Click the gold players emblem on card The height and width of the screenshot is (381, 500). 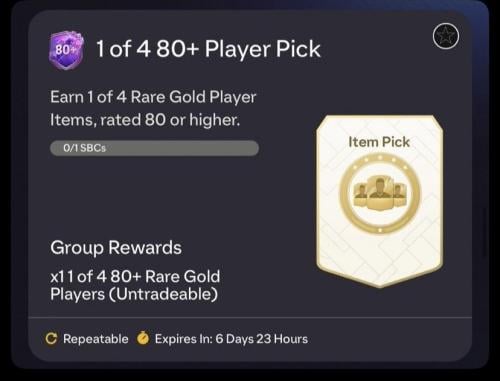pos(380,194)
